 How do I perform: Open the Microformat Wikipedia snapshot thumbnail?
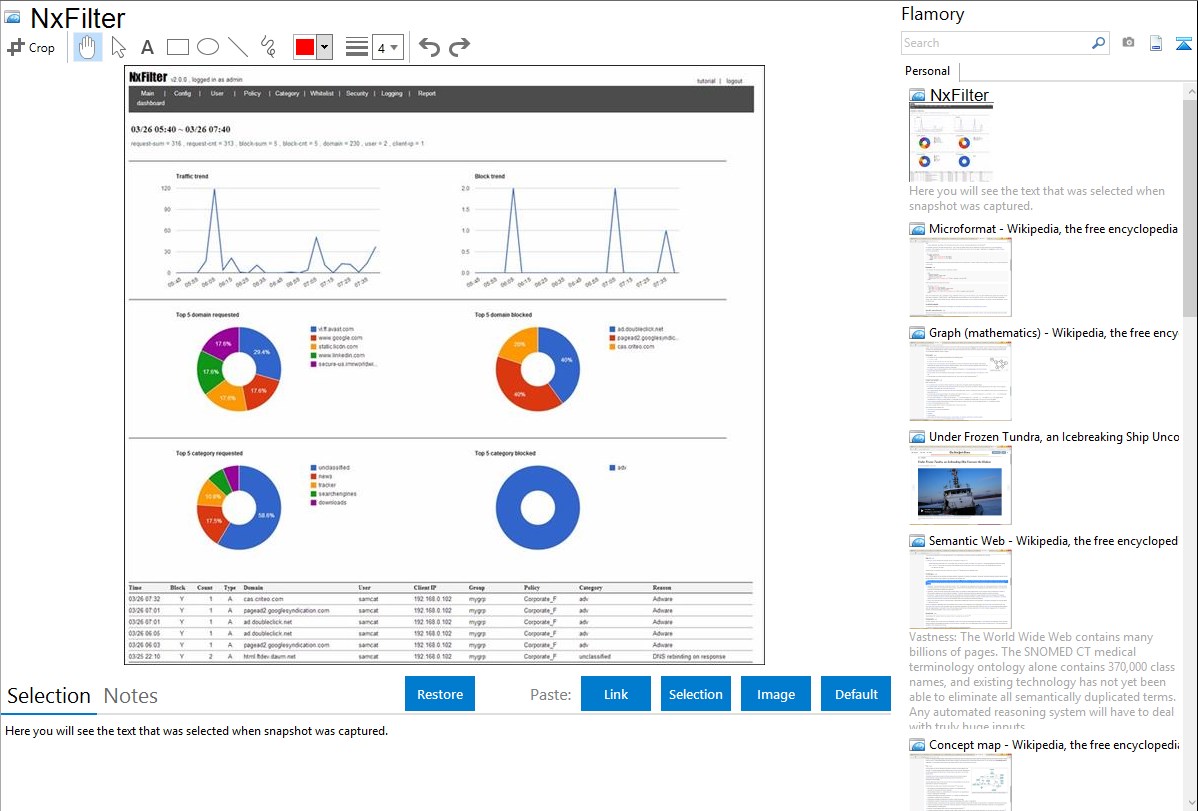point(960,277)
